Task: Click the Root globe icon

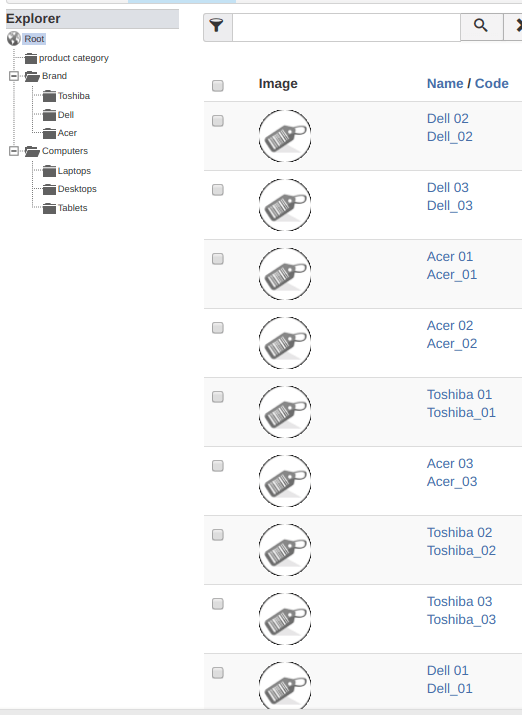Action: point(14,39)
